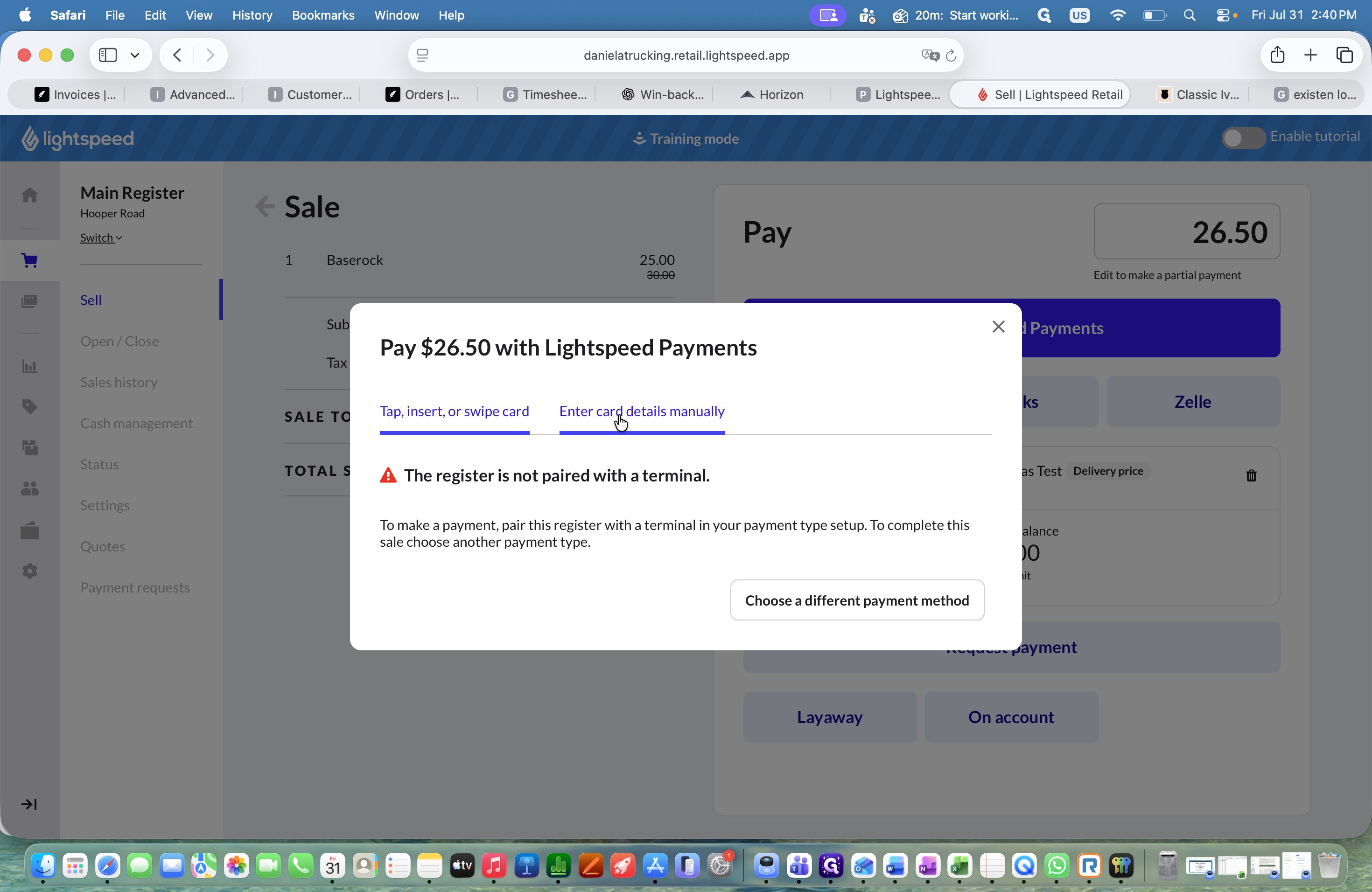Click the briefcase icon in the sidebar

[29, 530]
